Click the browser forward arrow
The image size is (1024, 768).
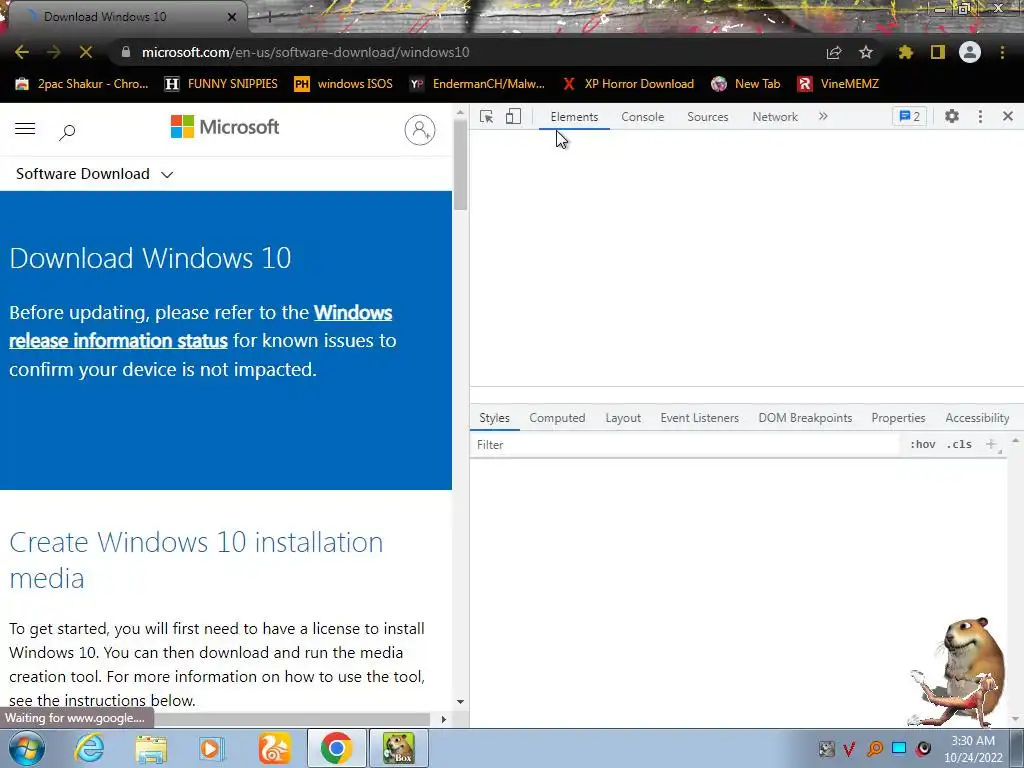pos(54,52)
